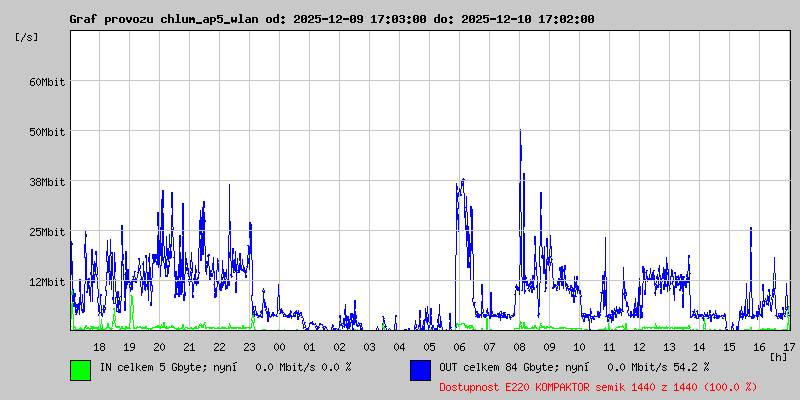The width and height of the screenshot is (800, 400).
Task: Click the '21' hour tick label
Action: tap(189, 347)
